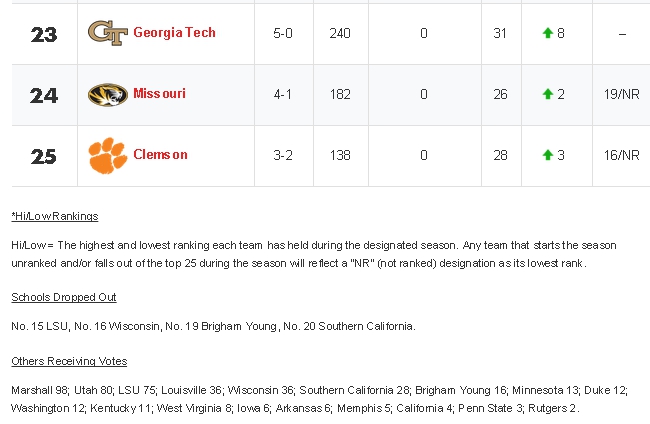
Task: Open the Georgia Tech team link
Action: point(175,32)
